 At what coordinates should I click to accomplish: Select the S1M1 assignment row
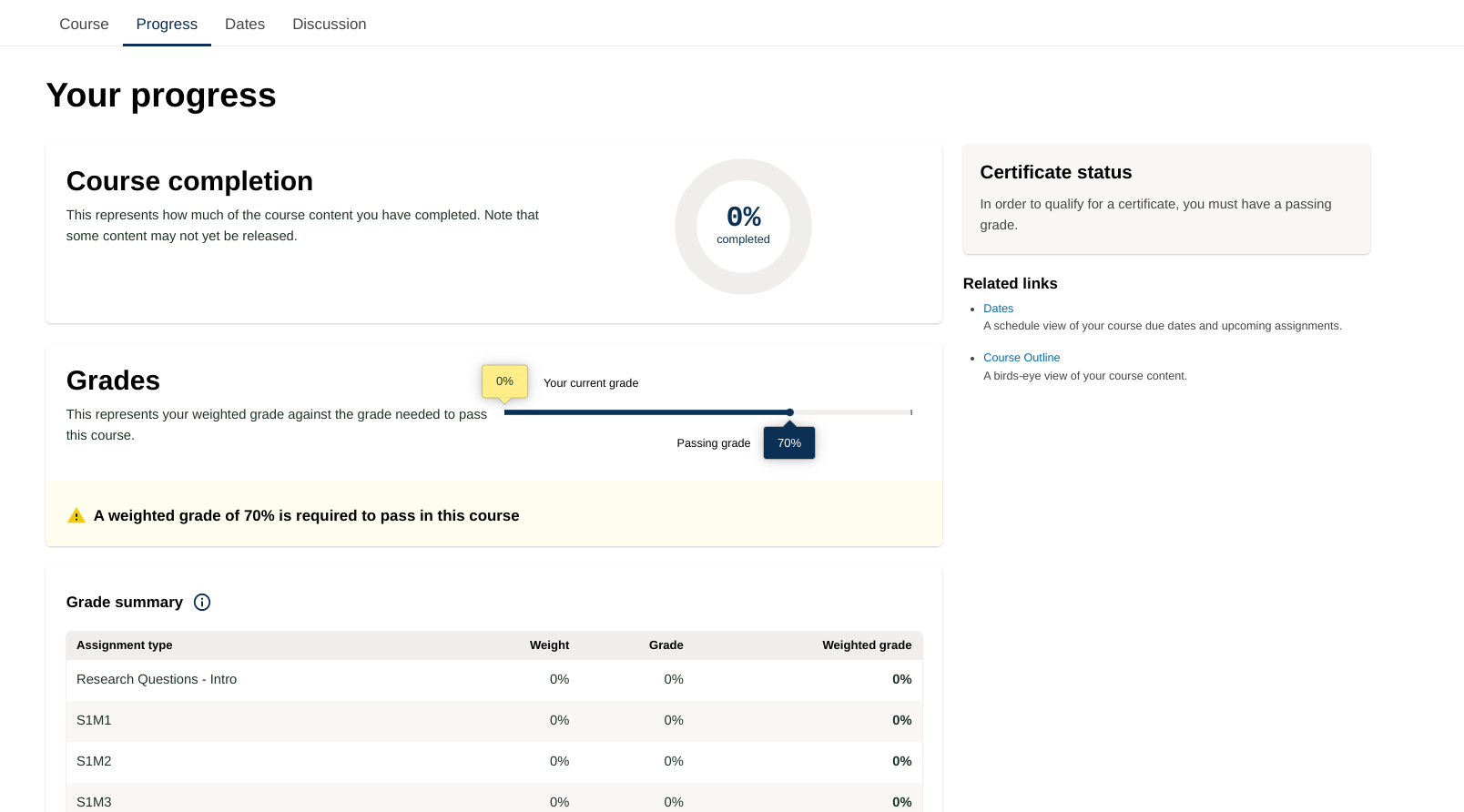pyautogui.click(x=94, y=721)
